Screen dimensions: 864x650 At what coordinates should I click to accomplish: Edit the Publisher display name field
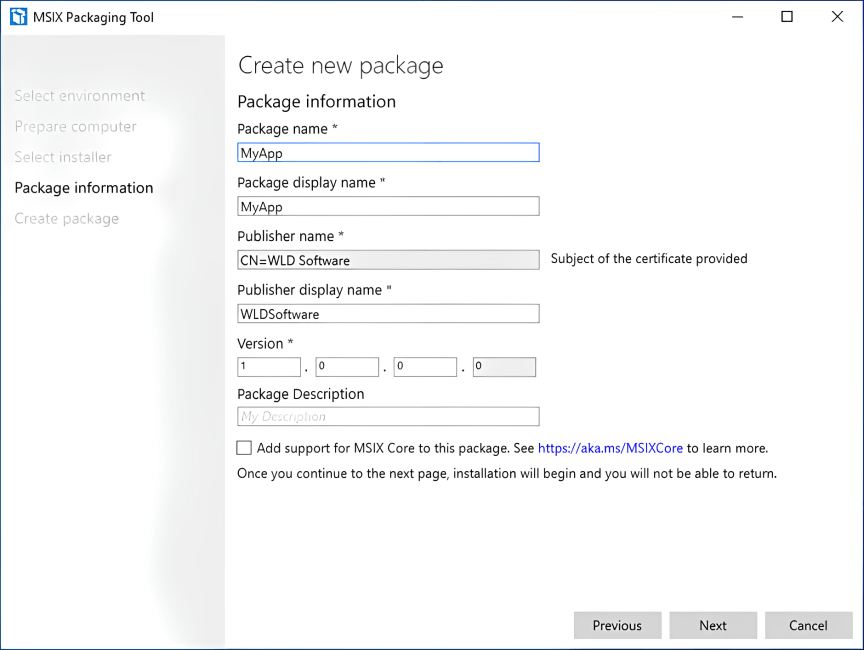coord(388,313)
